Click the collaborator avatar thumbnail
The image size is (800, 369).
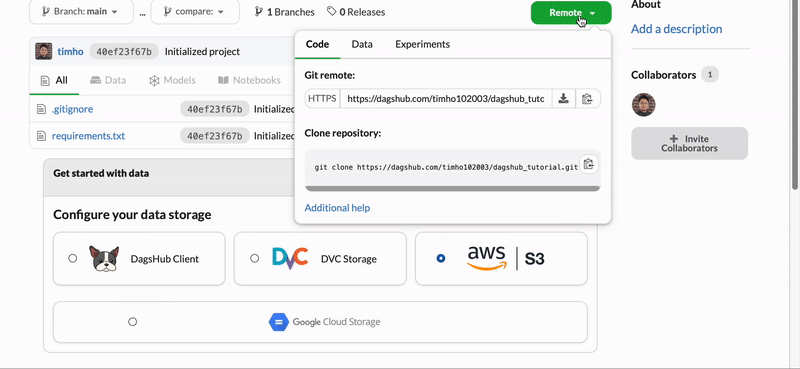point(643,105)
